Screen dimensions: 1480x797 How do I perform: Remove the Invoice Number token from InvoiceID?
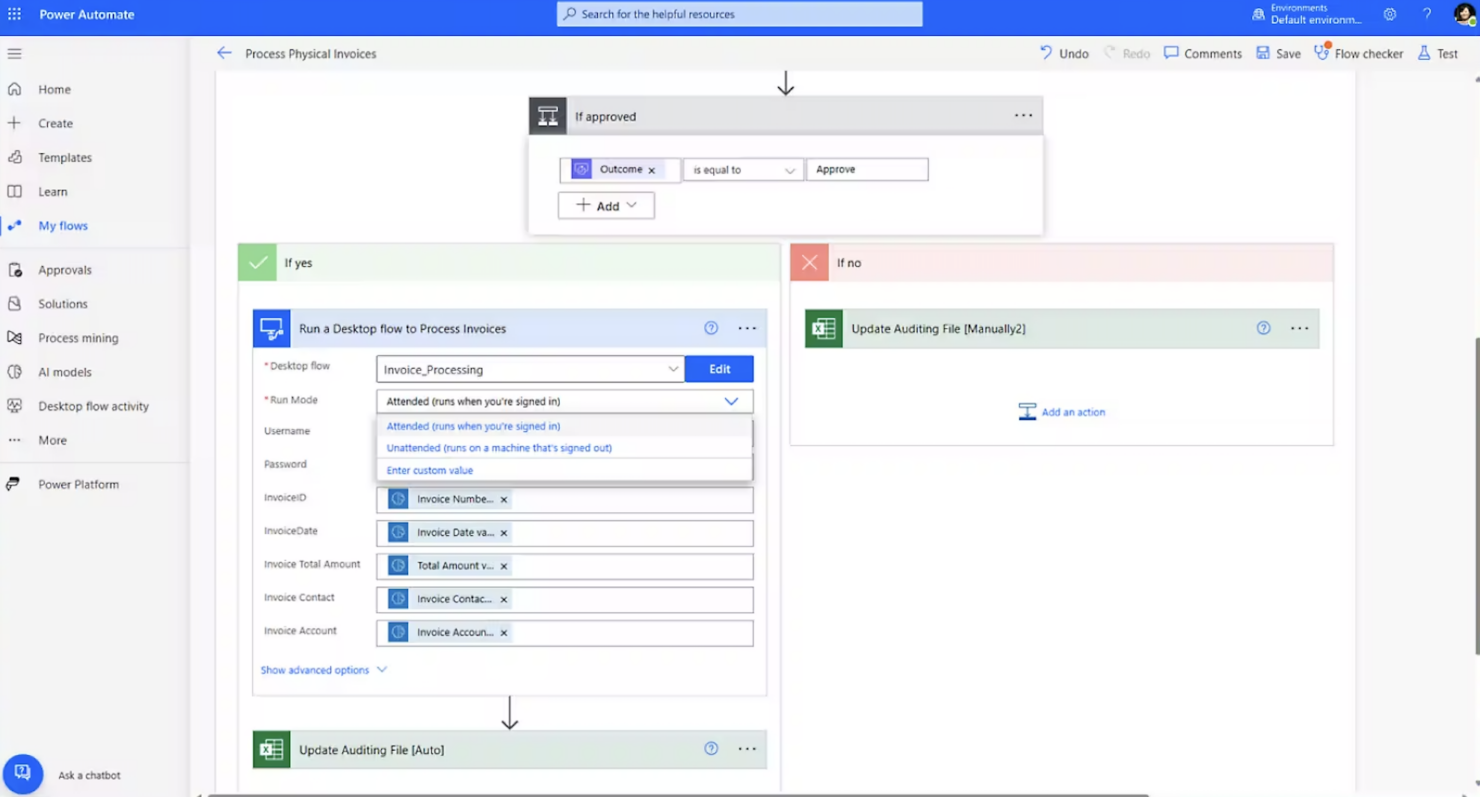tap(504, 499)
